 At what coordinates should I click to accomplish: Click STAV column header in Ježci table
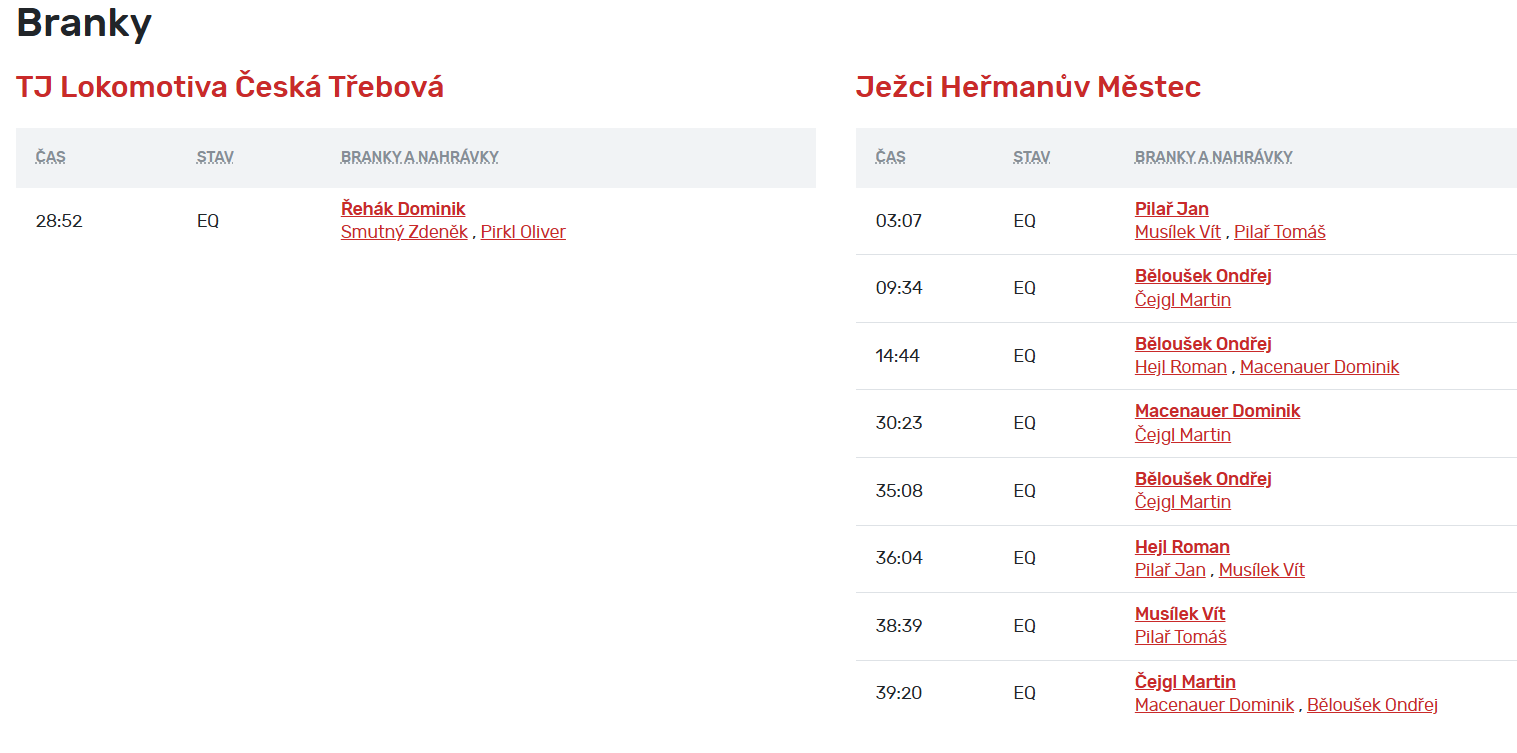[x=1031, y=157]
